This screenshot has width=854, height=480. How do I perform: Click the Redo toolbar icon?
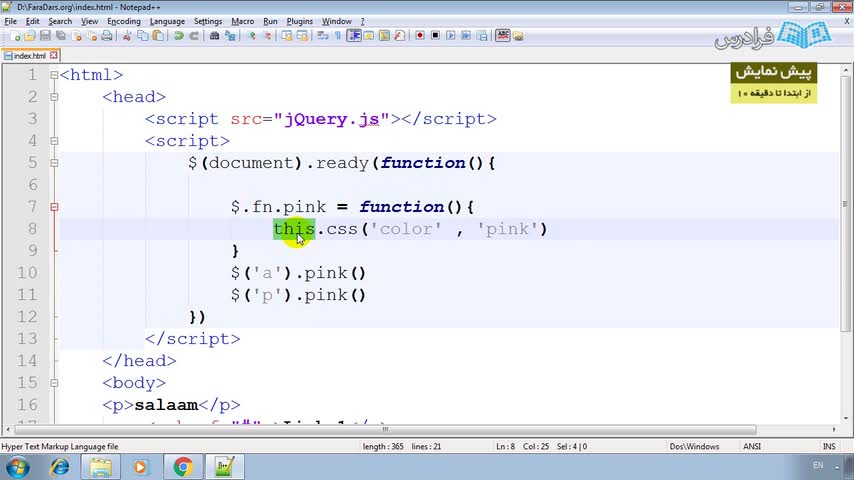click(x=194, y=36)
